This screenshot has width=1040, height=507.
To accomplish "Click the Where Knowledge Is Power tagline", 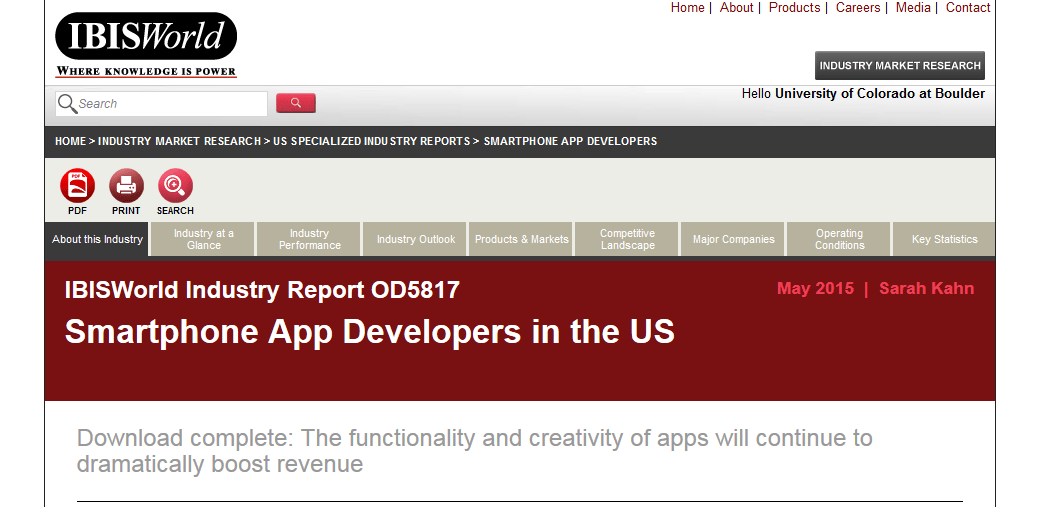I will (146, 71).
